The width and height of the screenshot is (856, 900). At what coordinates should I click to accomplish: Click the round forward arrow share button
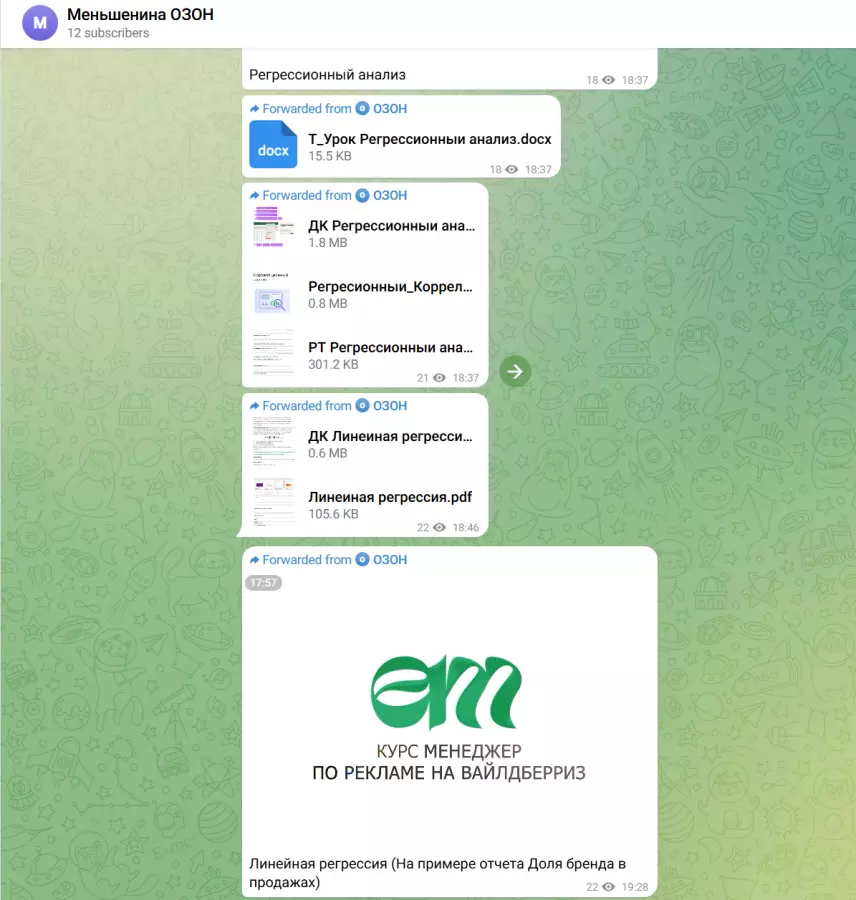[515, 372]
